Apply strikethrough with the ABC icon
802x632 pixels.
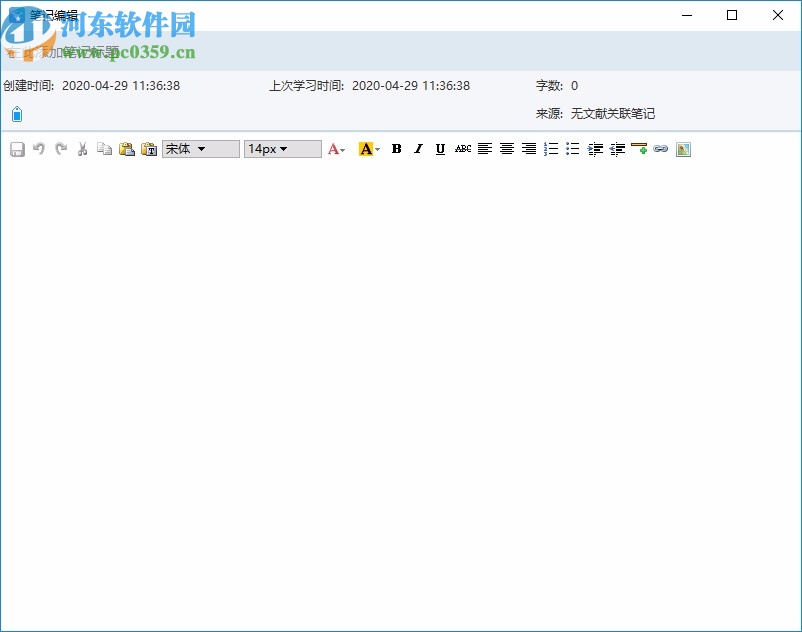462,149
